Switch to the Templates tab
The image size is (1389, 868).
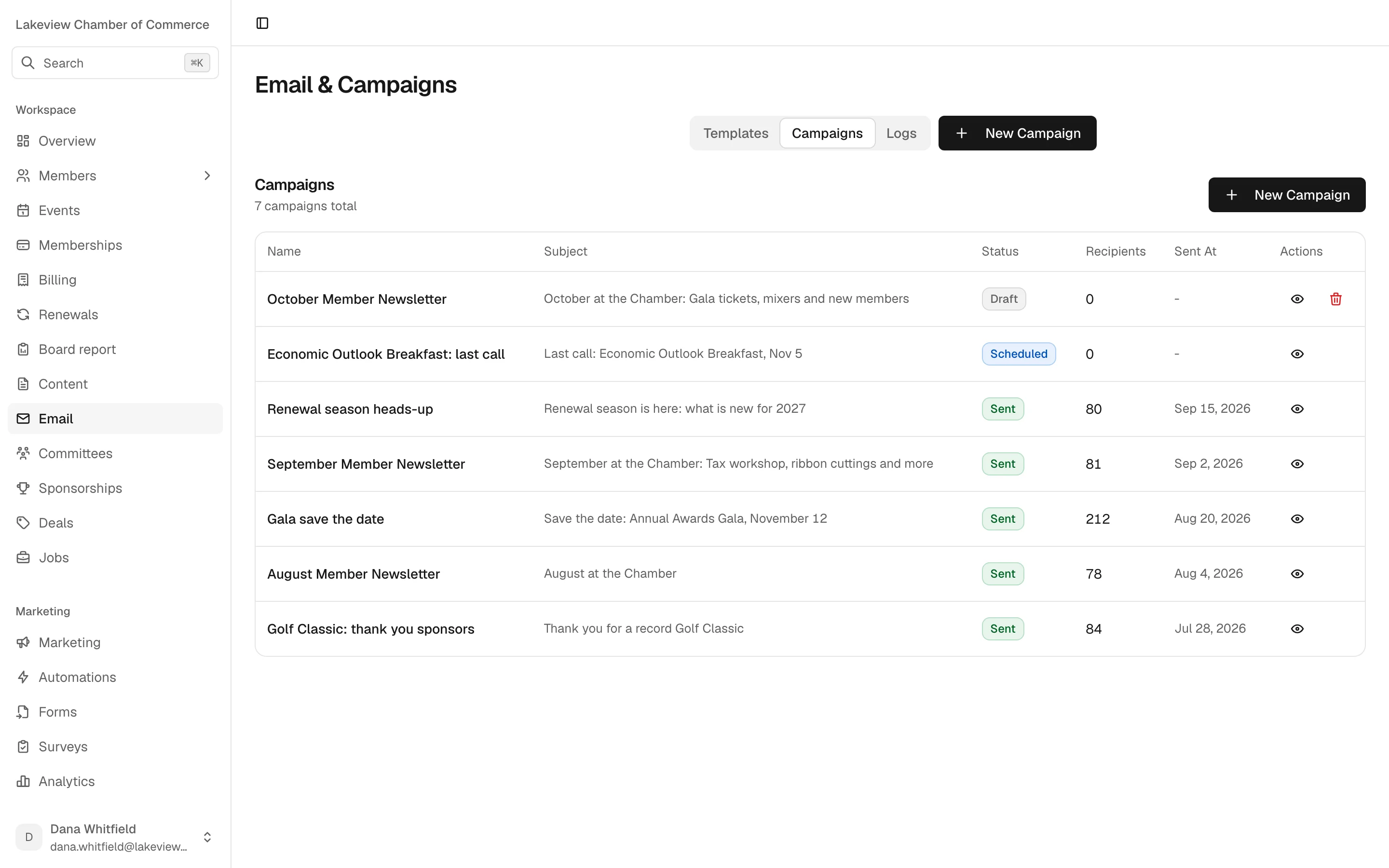735,133
